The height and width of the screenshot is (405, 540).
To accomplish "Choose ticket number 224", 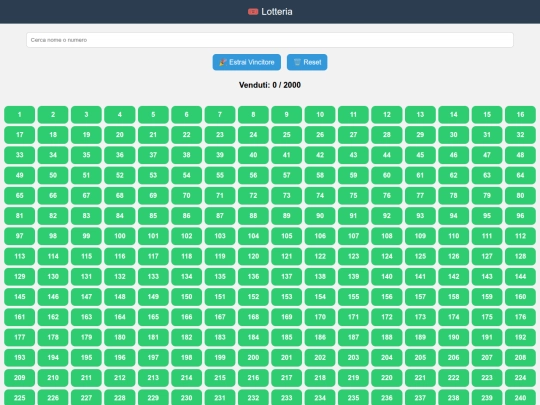I will pos(520,378).
